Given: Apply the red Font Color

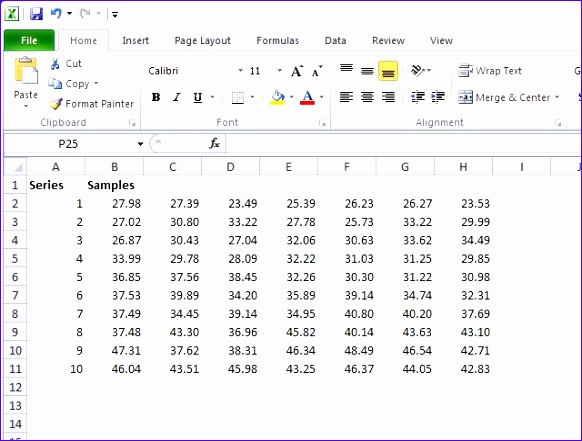Looking at the screenshot, I should pos(307,98).
